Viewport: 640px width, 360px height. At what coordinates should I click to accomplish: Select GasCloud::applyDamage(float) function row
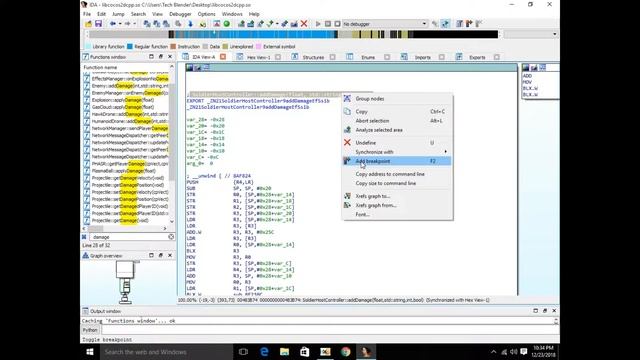tap(126, 107)
